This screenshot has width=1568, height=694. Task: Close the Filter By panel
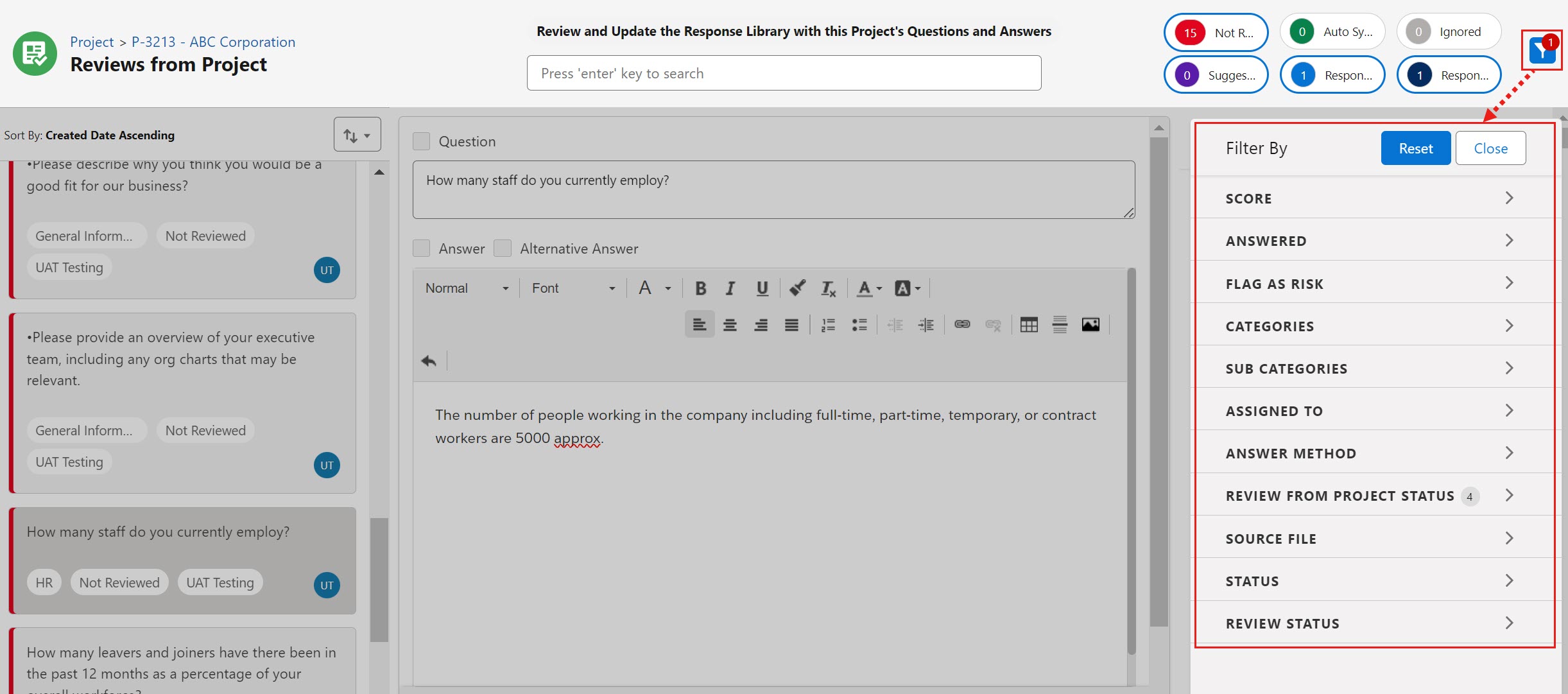tap(1490, 148)
